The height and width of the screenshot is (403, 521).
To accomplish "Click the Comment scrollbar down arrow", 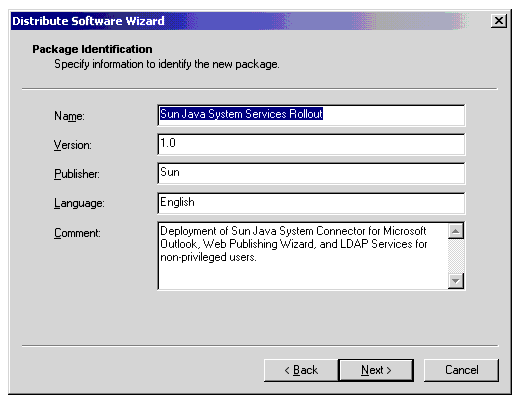I will pyautogui.click(x=456, y=281).
